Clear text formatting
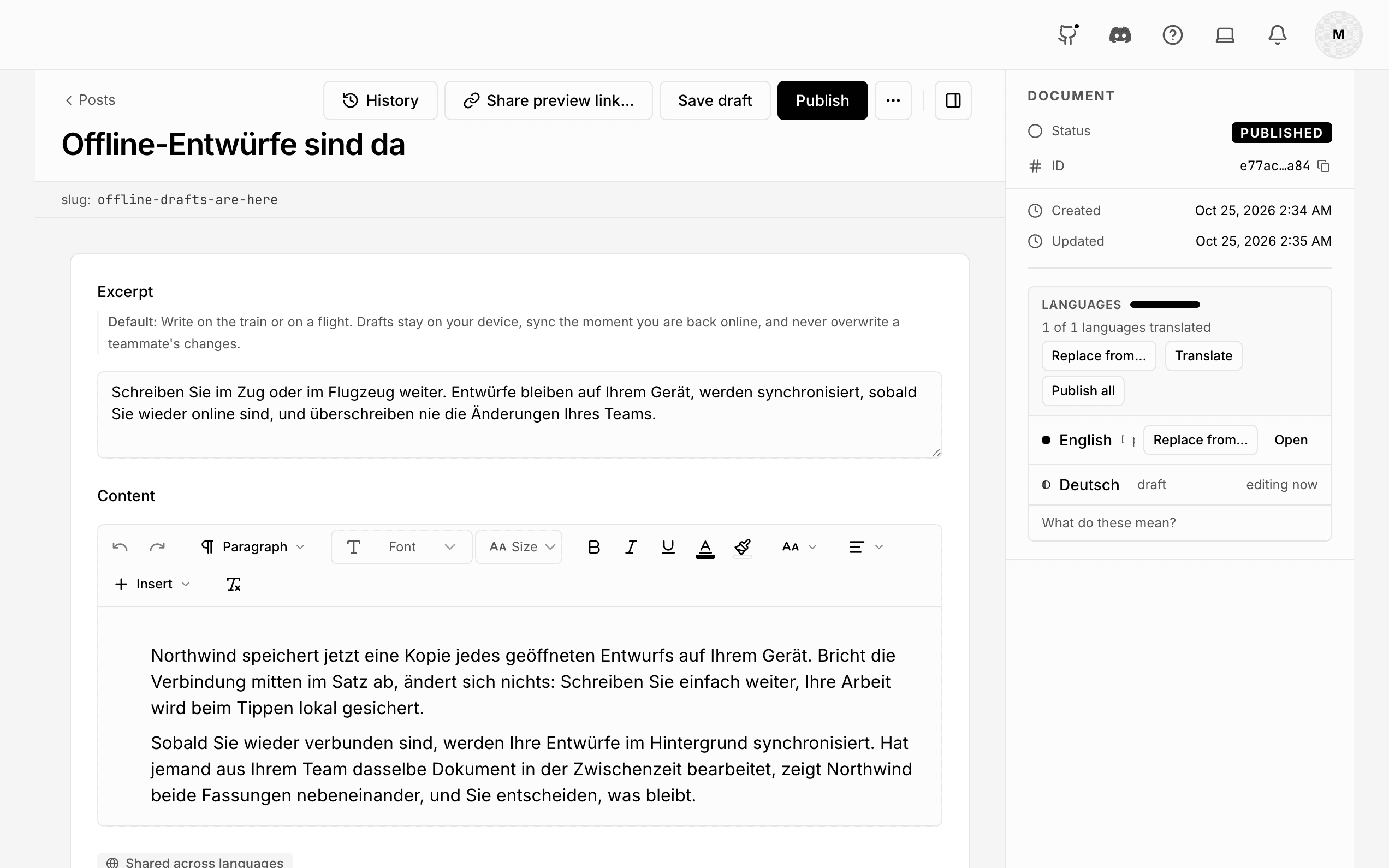 (233, 584)
